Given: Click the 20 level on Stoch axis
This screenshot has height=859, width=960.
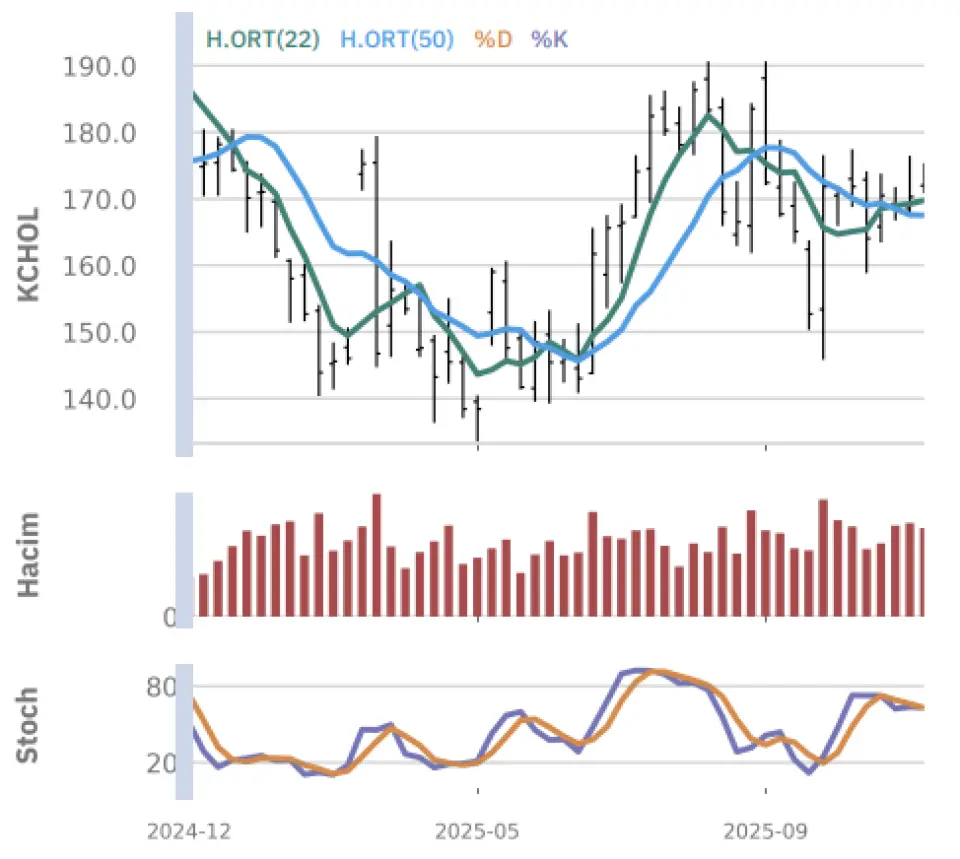Looking at the screenshot, I should click(163, 764).
